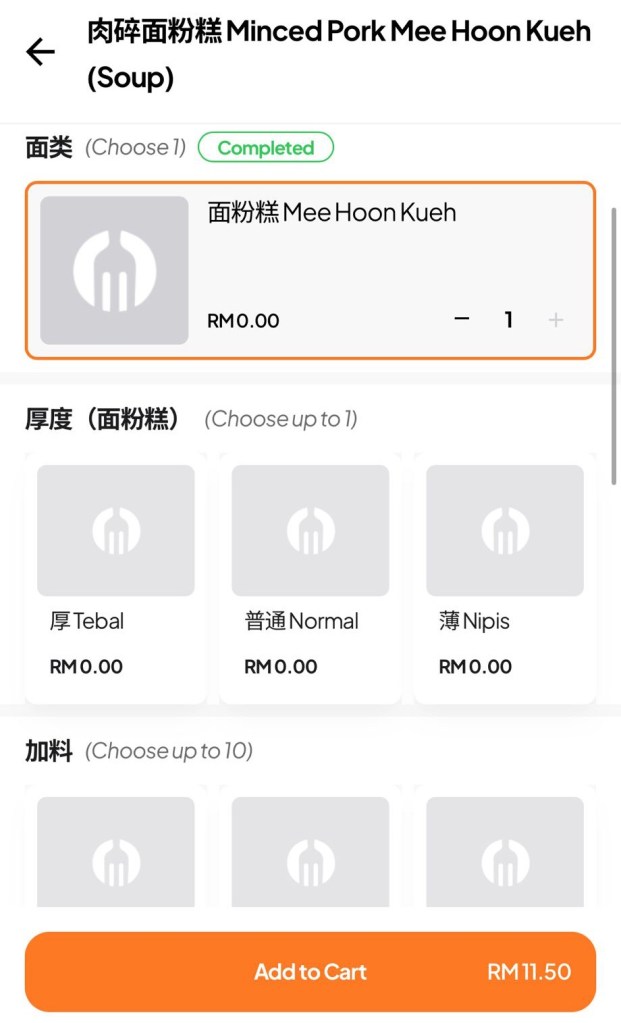Tap the 厚 Tebal fork placeholder icon
Viewport: 621px width, 1023px height.
pyautogui.click(x=116, y=531)
